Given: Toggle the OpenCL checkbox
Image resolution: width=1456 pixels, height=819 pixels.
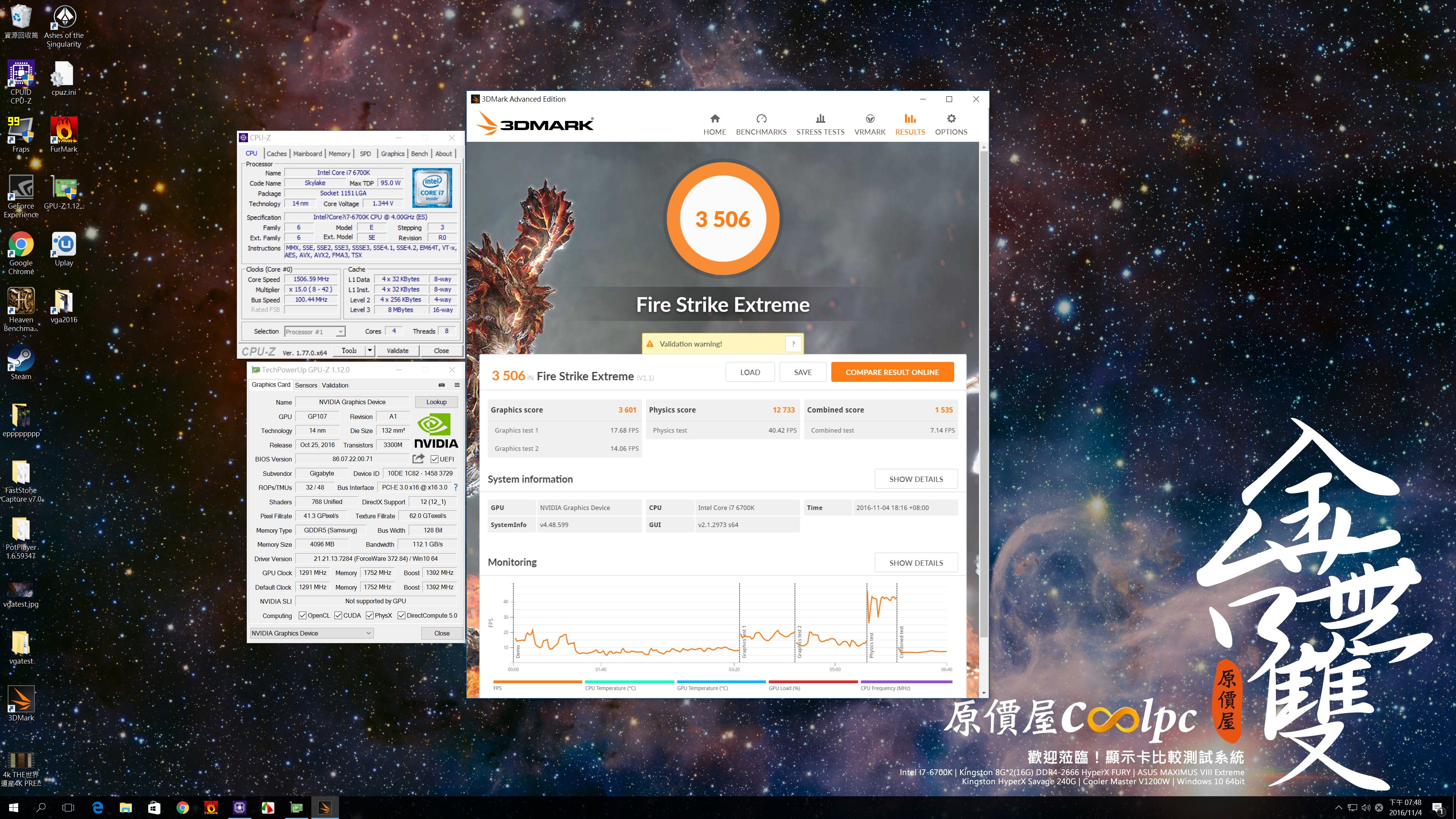Looking at the screenshot, I should (303, 615).
